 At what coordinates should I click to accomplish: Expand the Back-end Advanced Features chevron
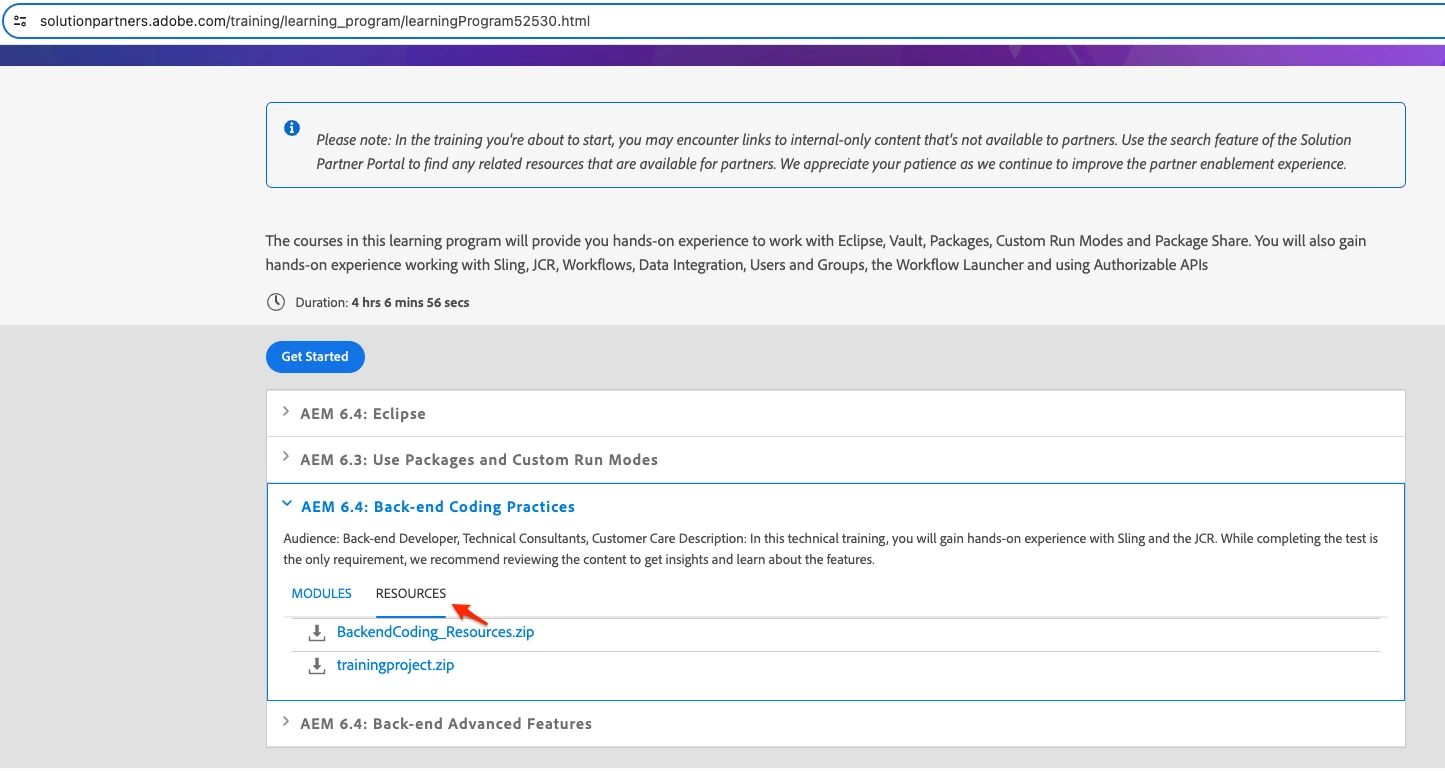(x=286, y=722)
